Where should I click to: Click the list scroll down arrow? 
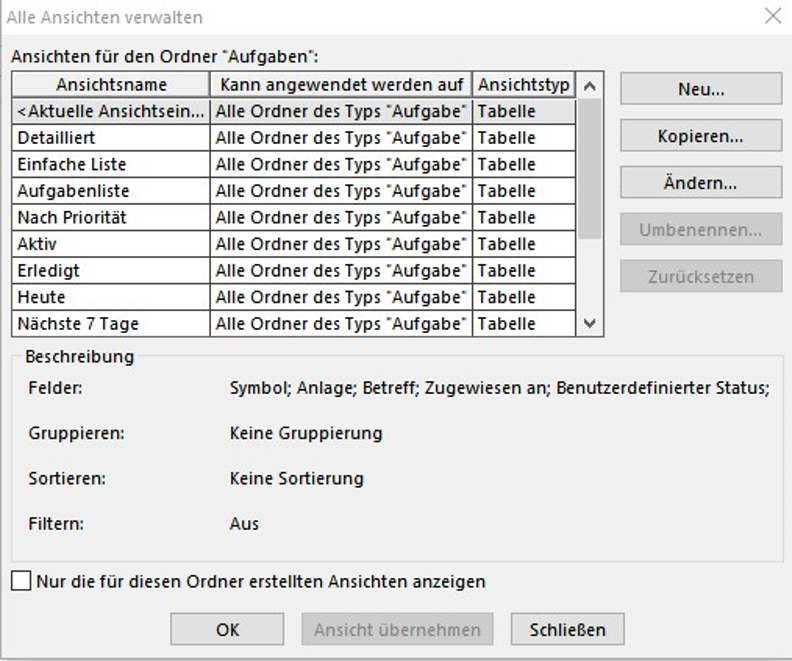589,323
